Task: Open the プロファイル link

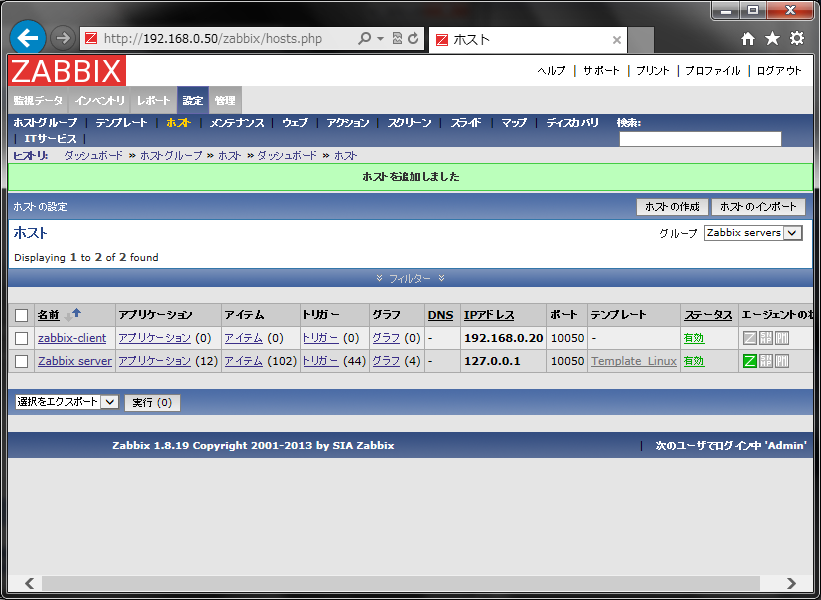Action: 713,71
